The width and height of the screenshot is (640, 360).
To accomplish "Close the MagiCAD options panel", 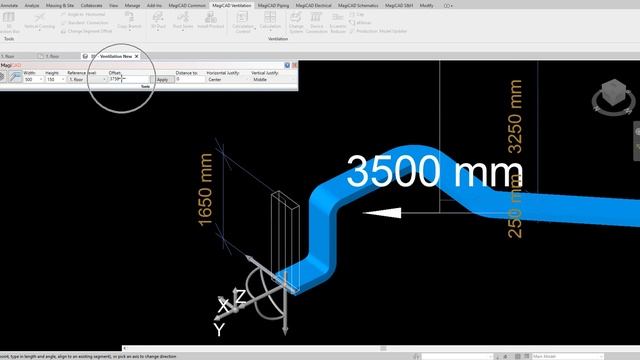I will [x=294, y=65].
